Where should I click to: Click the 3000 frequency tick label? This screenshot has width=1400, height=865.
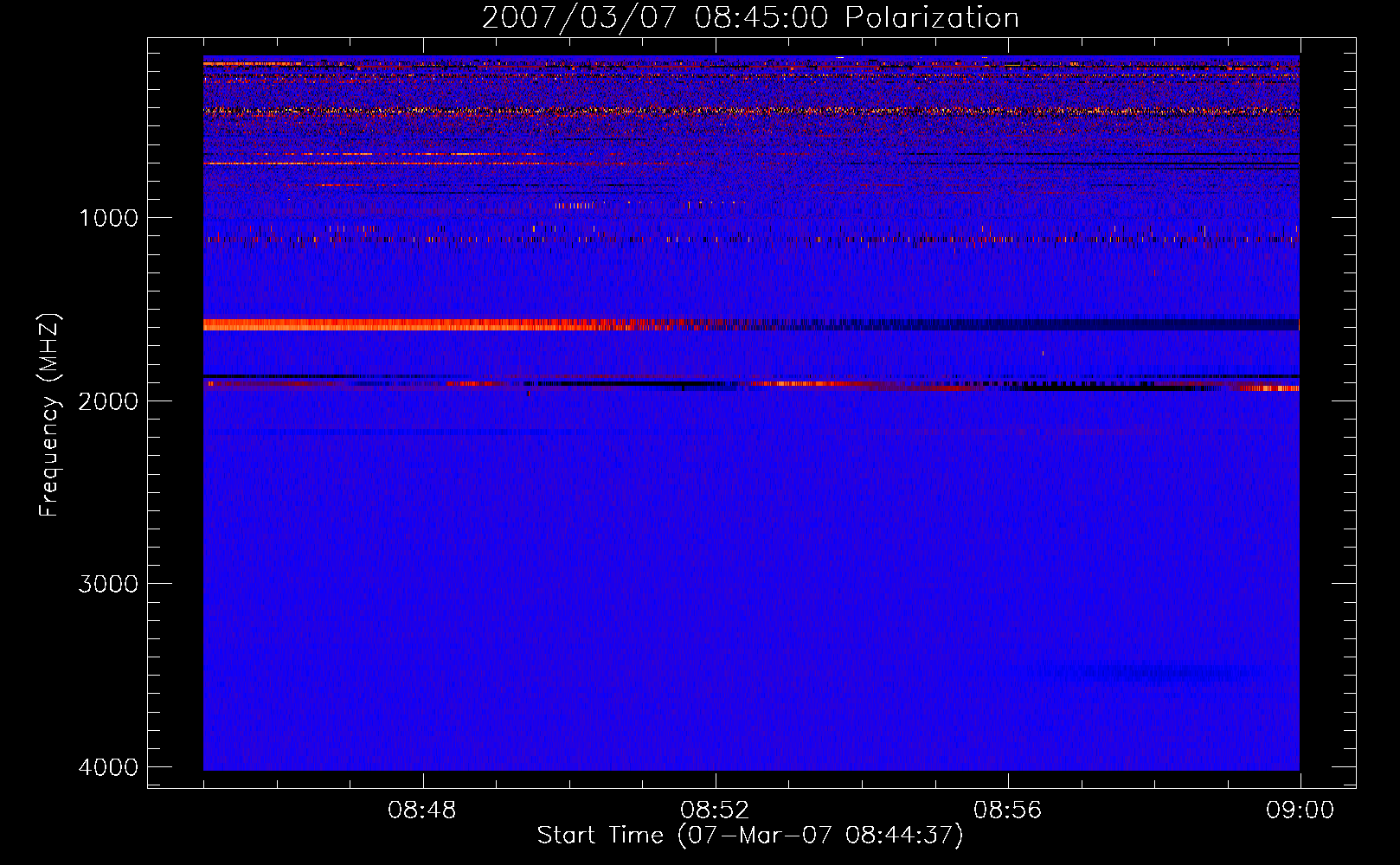[x=108, y=584]
